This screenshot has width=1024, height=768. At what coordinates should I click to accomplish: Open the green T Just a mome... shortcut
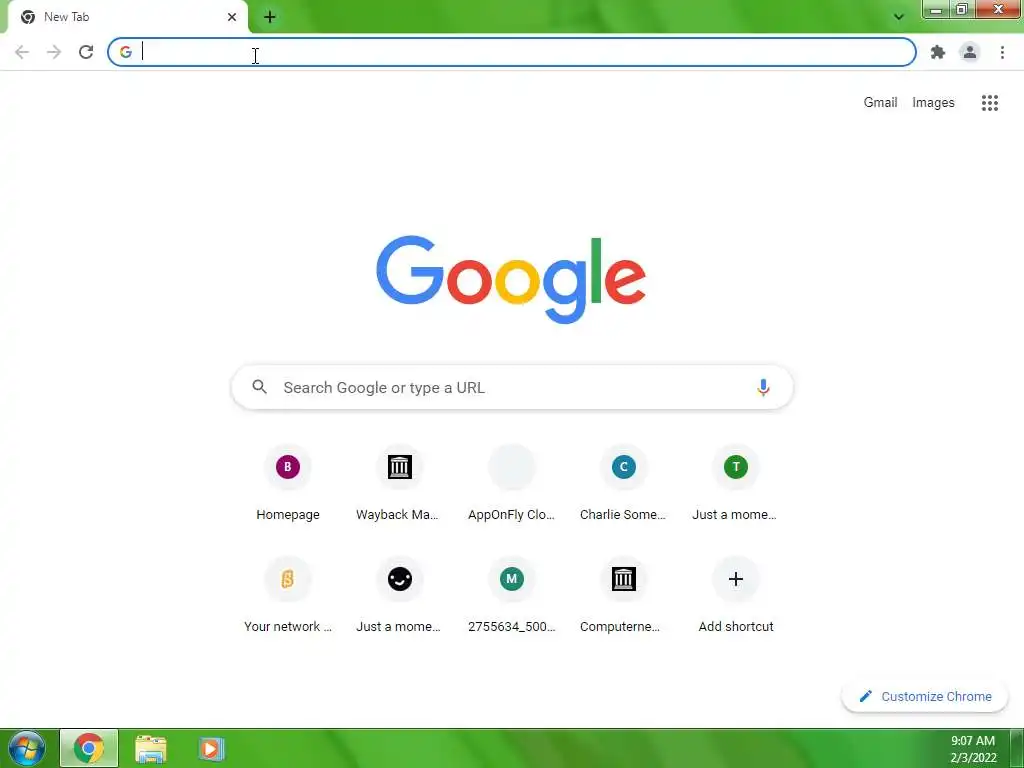coord(735,483)
